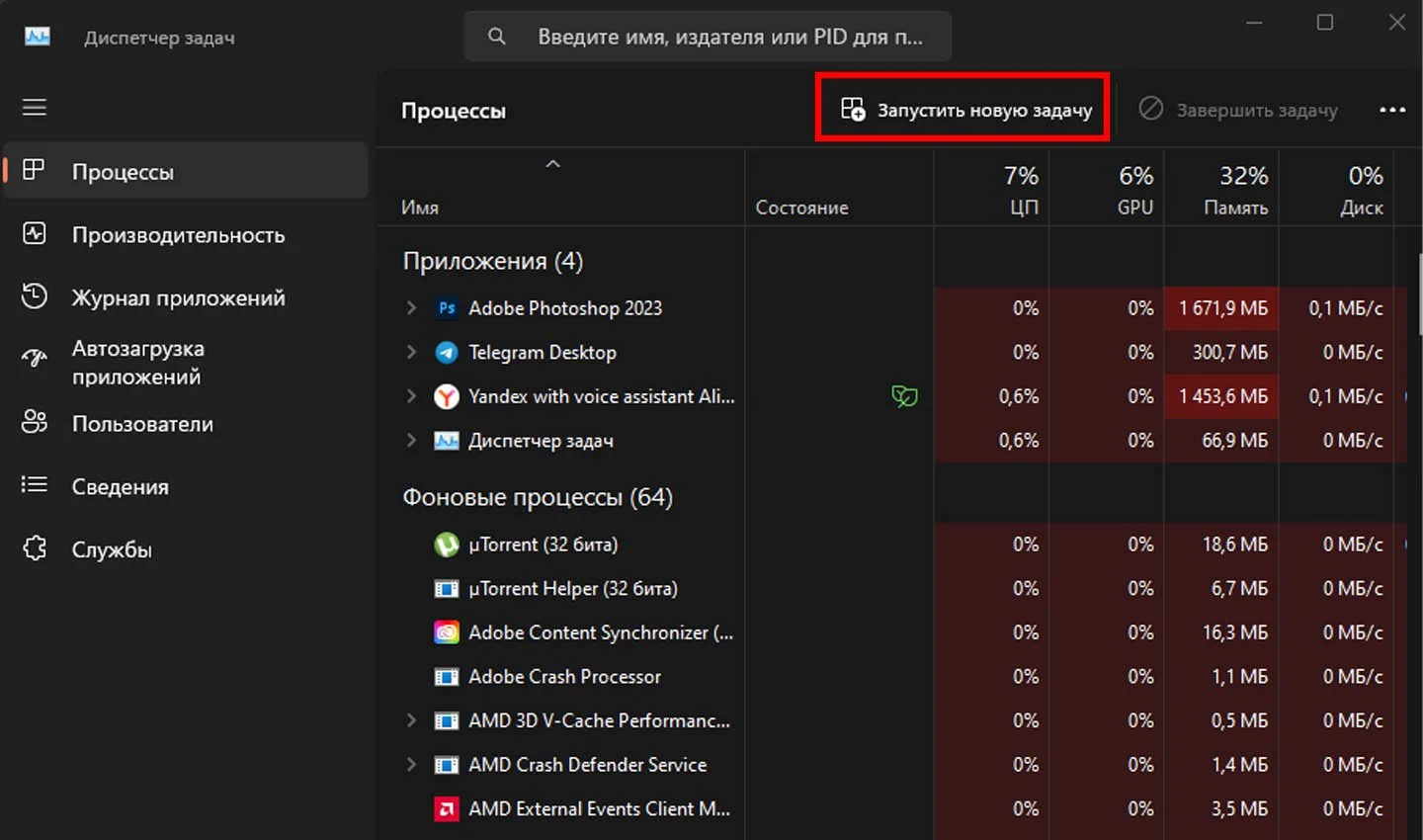
Task: Sort by the Диск column header
Action: pyautogui.click(x=1337, y=188)
